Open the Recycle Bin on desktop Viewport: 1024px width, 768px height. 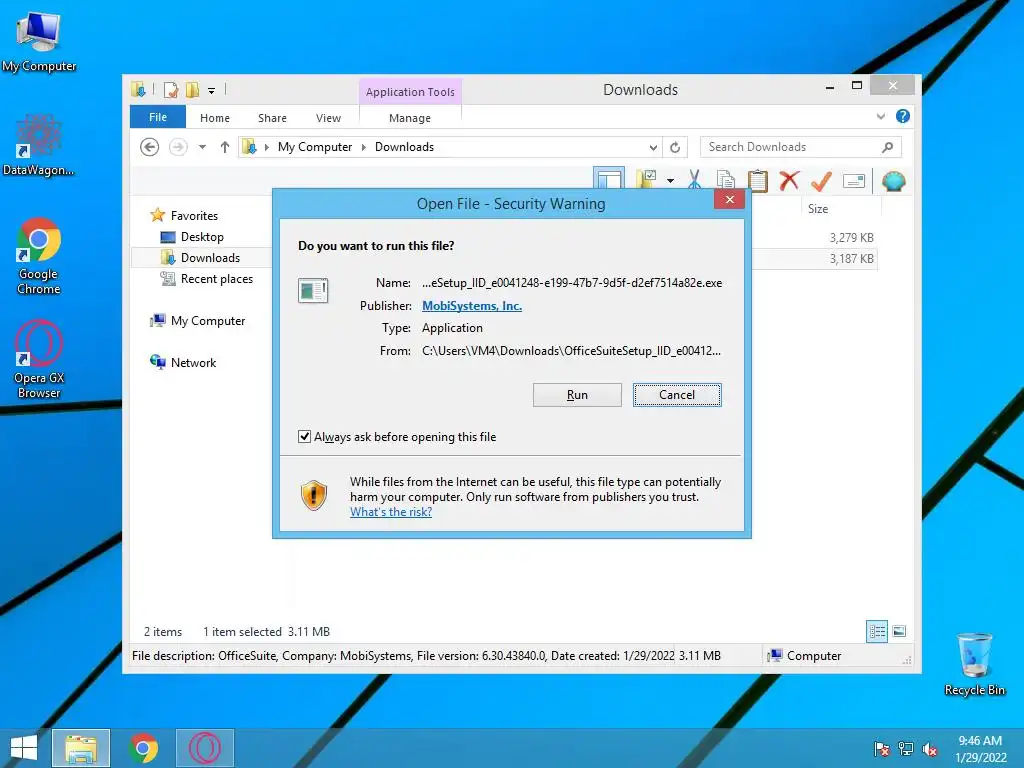[974, 664]
